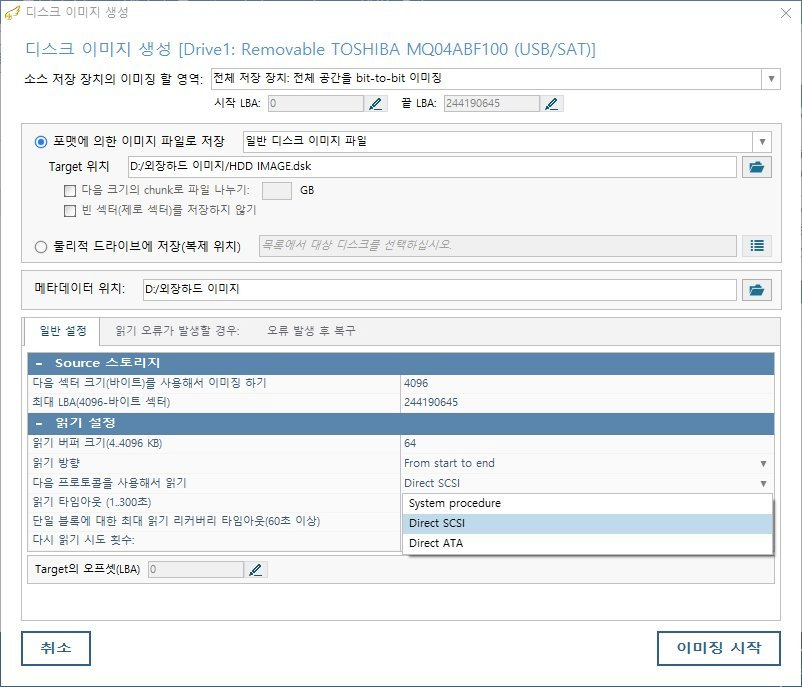Select 포맷에 의한 이미지 파일로 저장 radio option
802x687 pixels.
click(x=41, y=142)
